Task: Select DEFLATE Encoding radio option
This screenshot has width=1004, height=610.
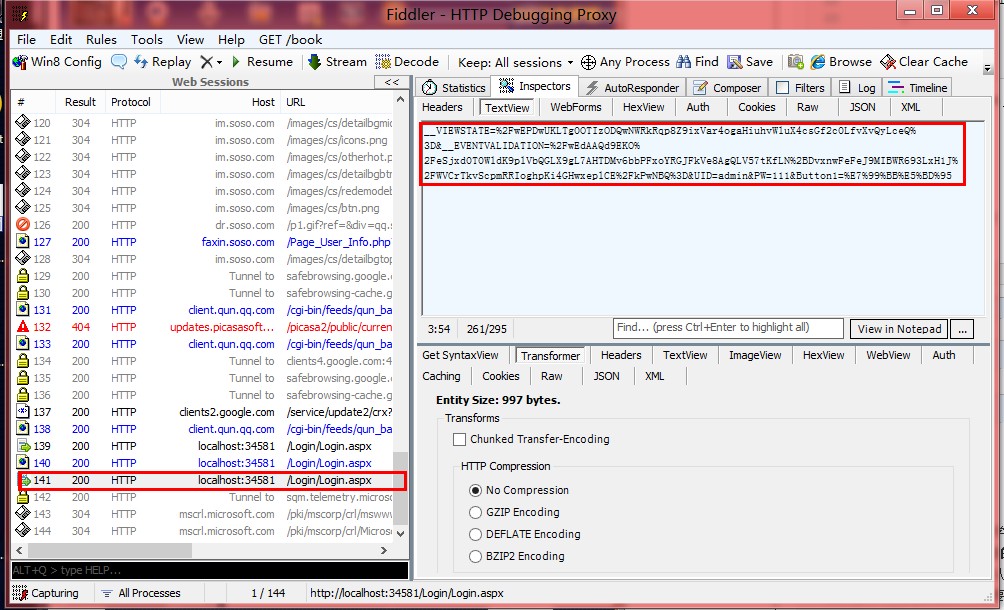Action: pos(476,534)
